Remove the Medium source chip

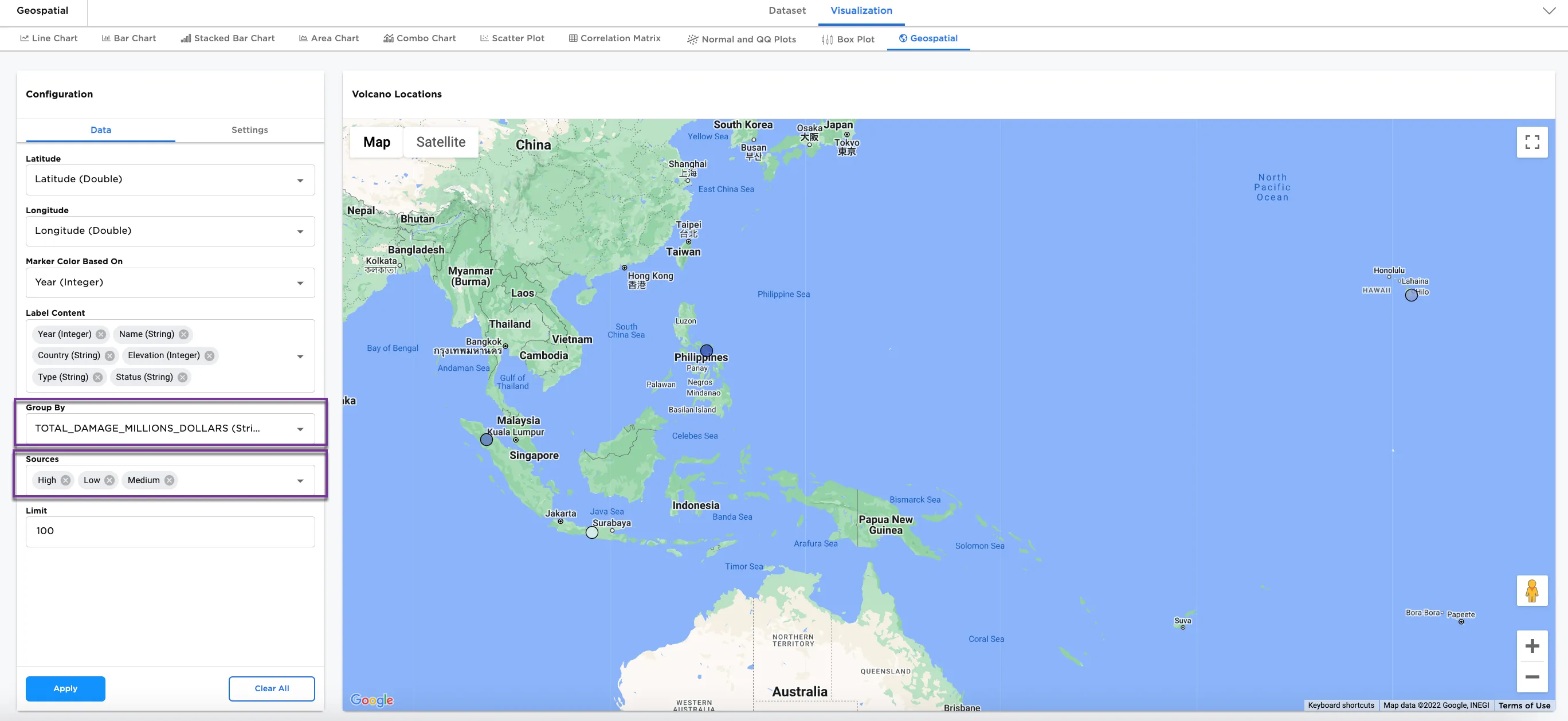[x=169, y=480]
